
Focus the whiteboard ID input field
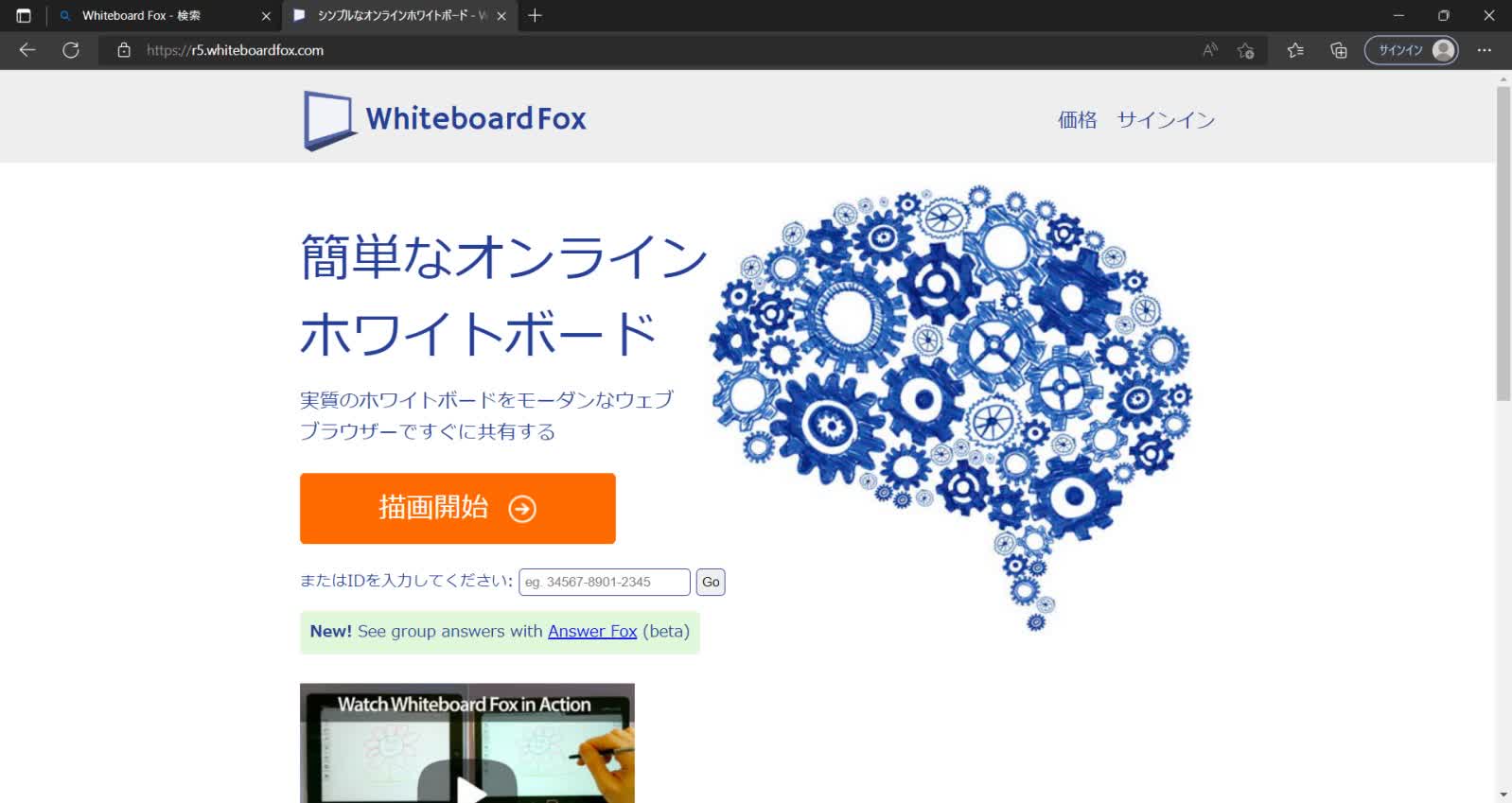605,582
